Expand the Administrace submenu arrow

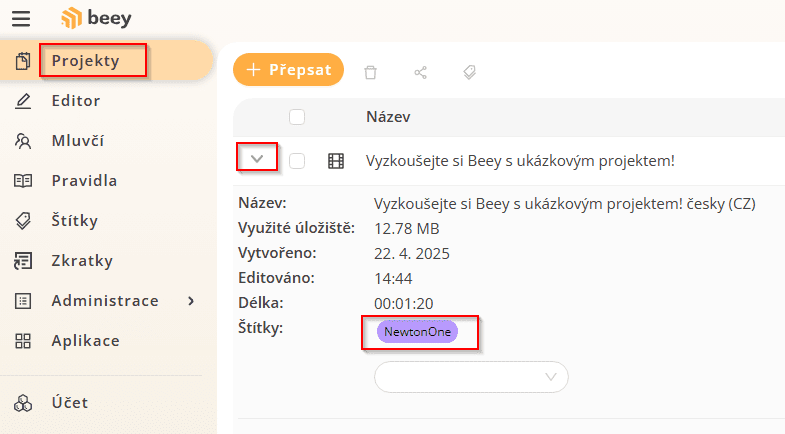[x=191, y=301]
